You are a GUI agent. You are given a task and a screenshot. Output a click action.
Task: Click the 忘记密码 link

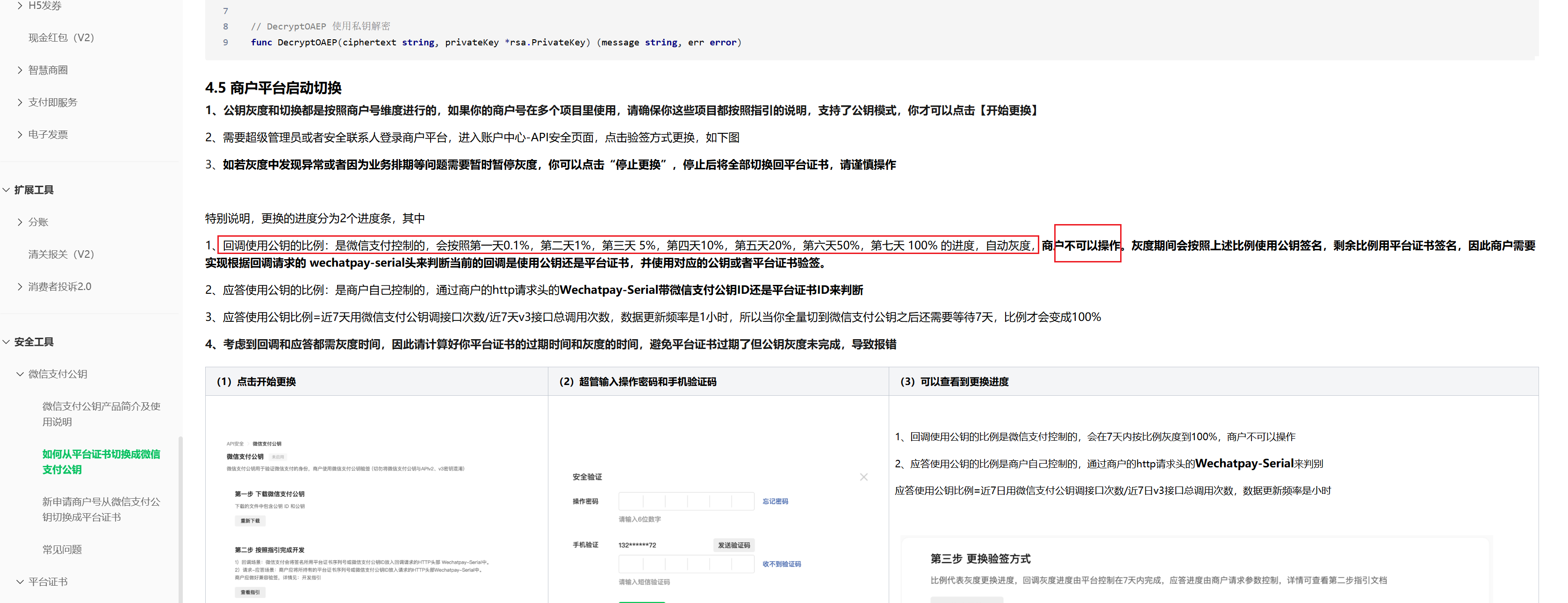click(775, 501)
